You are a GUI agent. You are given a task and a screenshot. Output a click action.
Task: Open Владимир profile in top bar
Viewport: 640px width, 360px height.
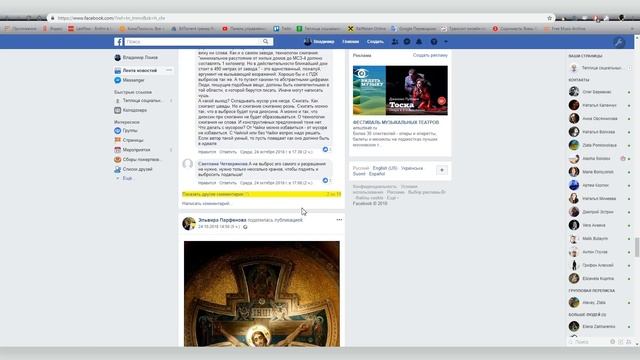point(320,42)
